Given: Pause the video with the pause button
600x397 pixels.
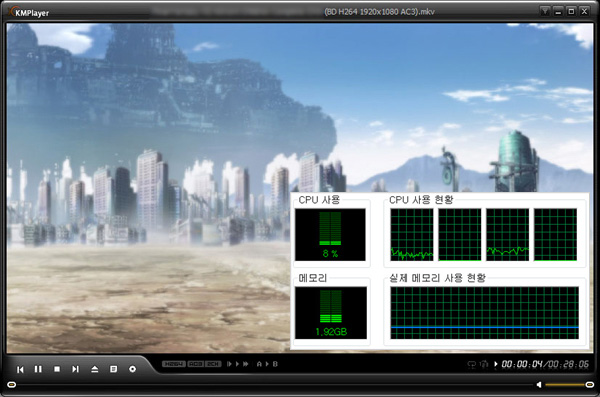Looking at the screenshot, I should pos(38,369).
